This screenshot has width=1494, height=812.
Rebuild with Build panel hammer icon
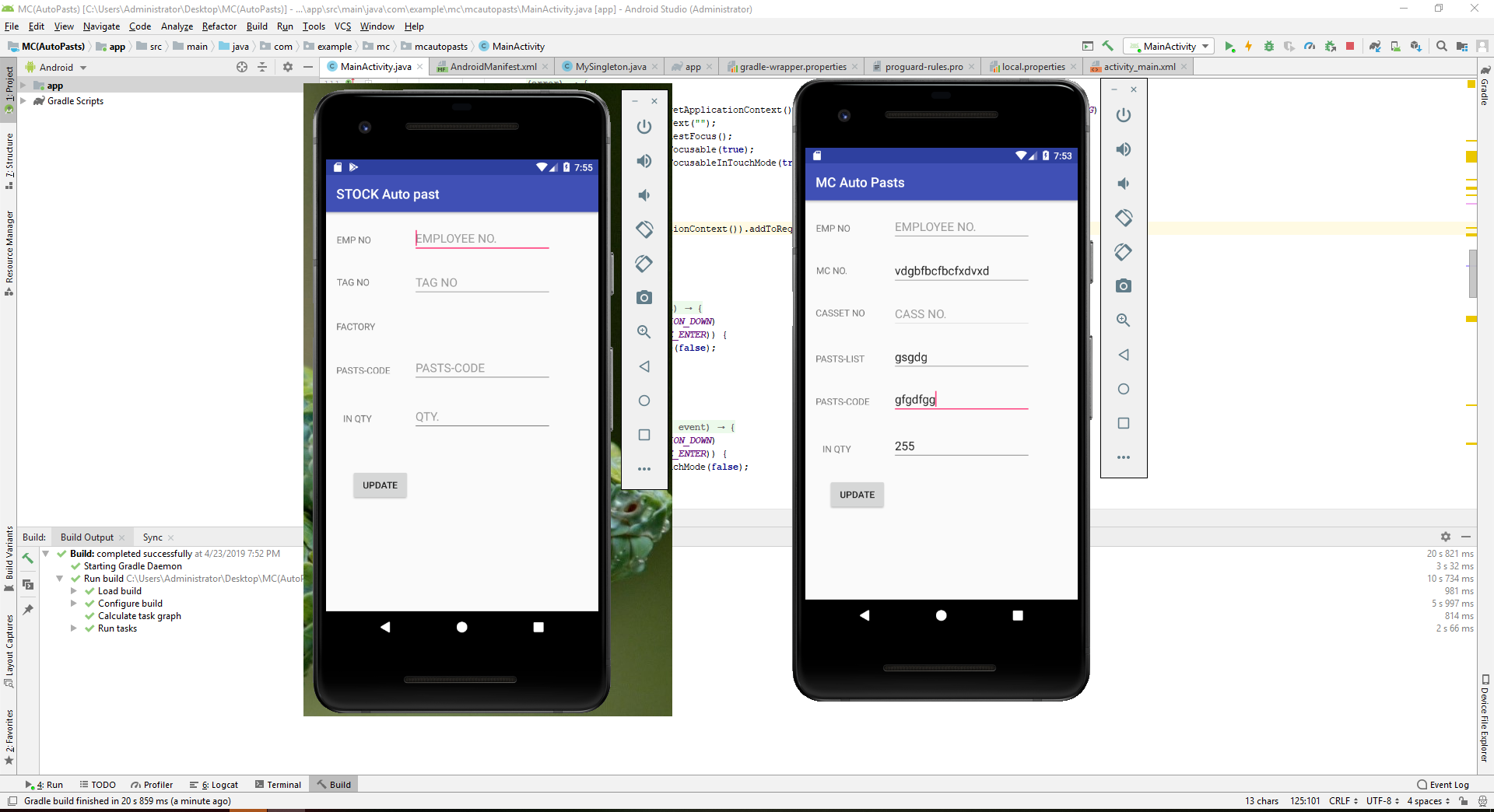point(28,558)
